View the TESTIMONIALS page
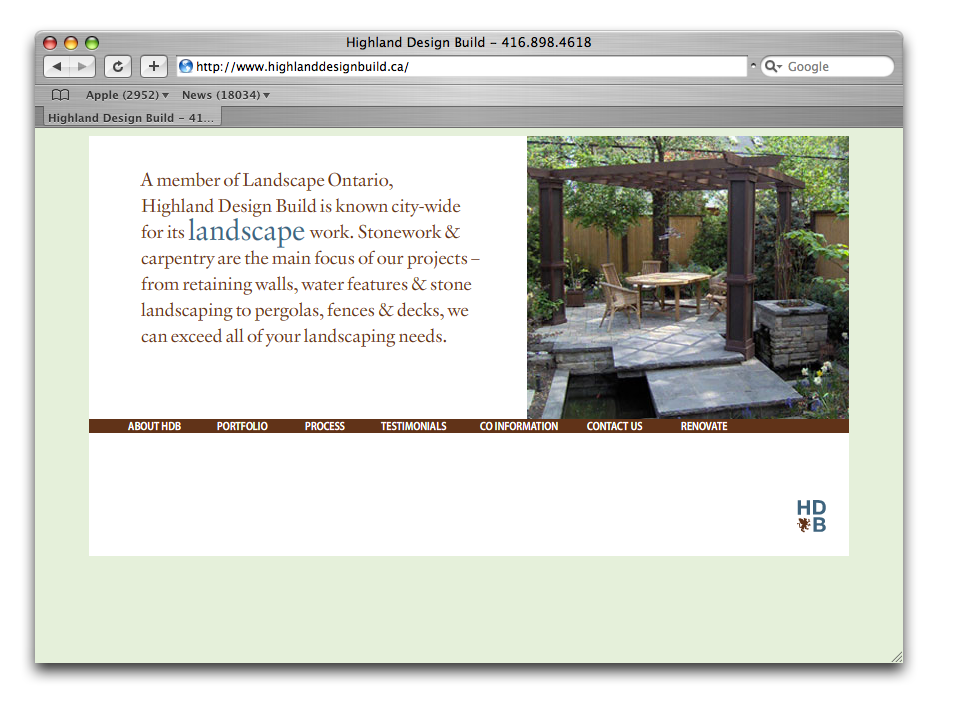The height and width of the screenshot is (718, 963). [413, 426]
